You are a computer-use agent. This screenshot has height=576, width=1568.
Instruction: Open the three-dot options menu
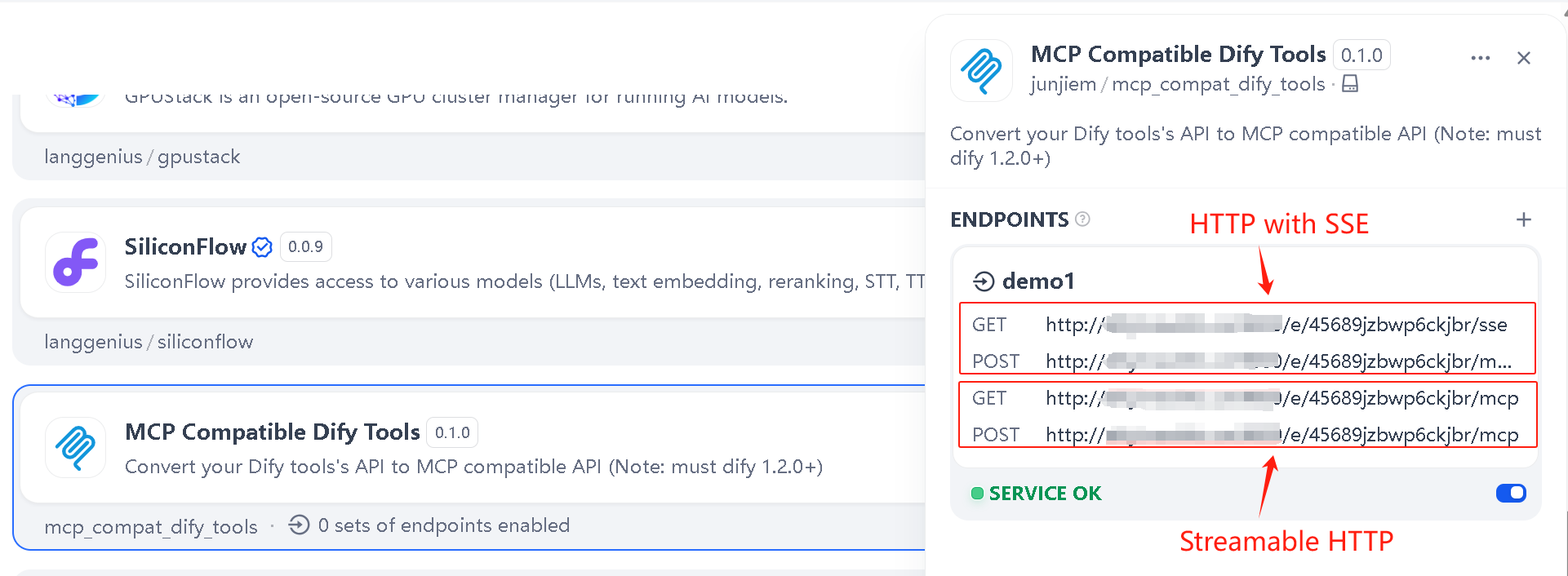[1480, 57]
